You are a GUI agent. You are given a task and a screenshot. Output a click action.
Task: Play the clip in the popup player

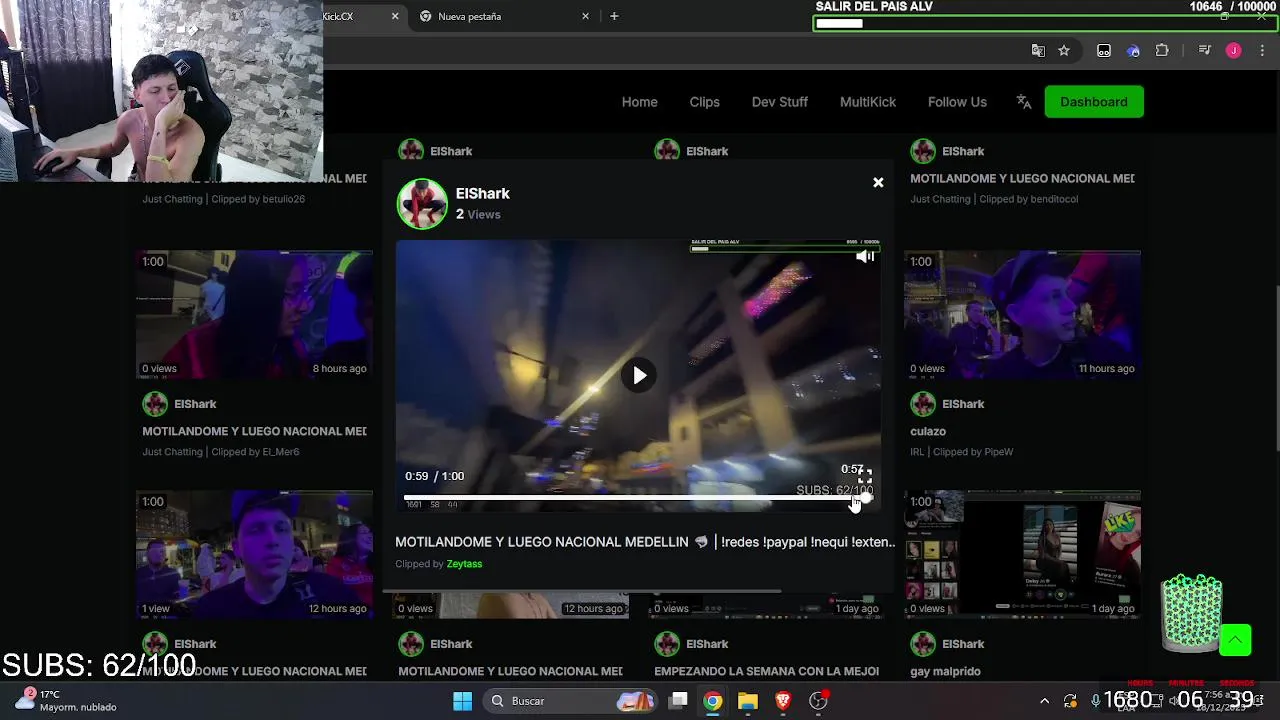click(639, 375)
